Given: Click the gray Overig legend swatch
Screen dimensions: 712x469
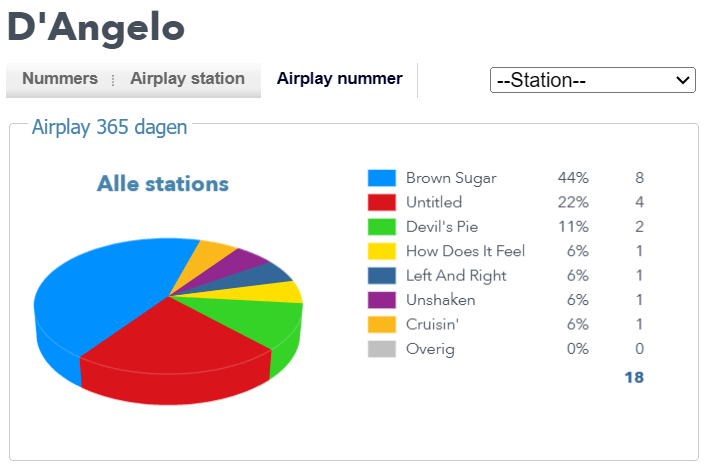Looking at the screenshot, I should point(382,349).
